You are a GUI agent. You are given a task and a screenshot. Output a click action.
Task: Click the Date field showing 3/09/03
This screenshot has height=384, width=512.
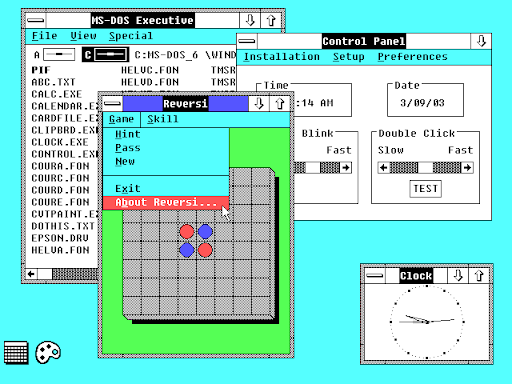click(x=422, y=103)
